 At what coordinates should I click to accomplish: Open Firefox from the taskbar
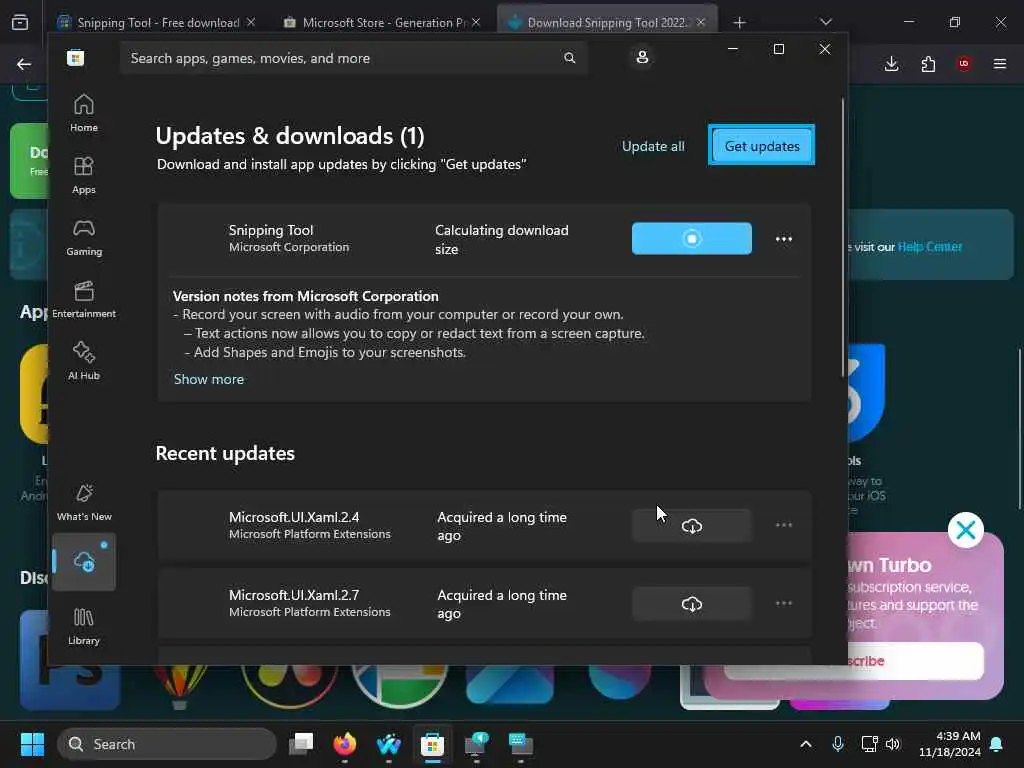pyautogui.click(x=345, y=744)
